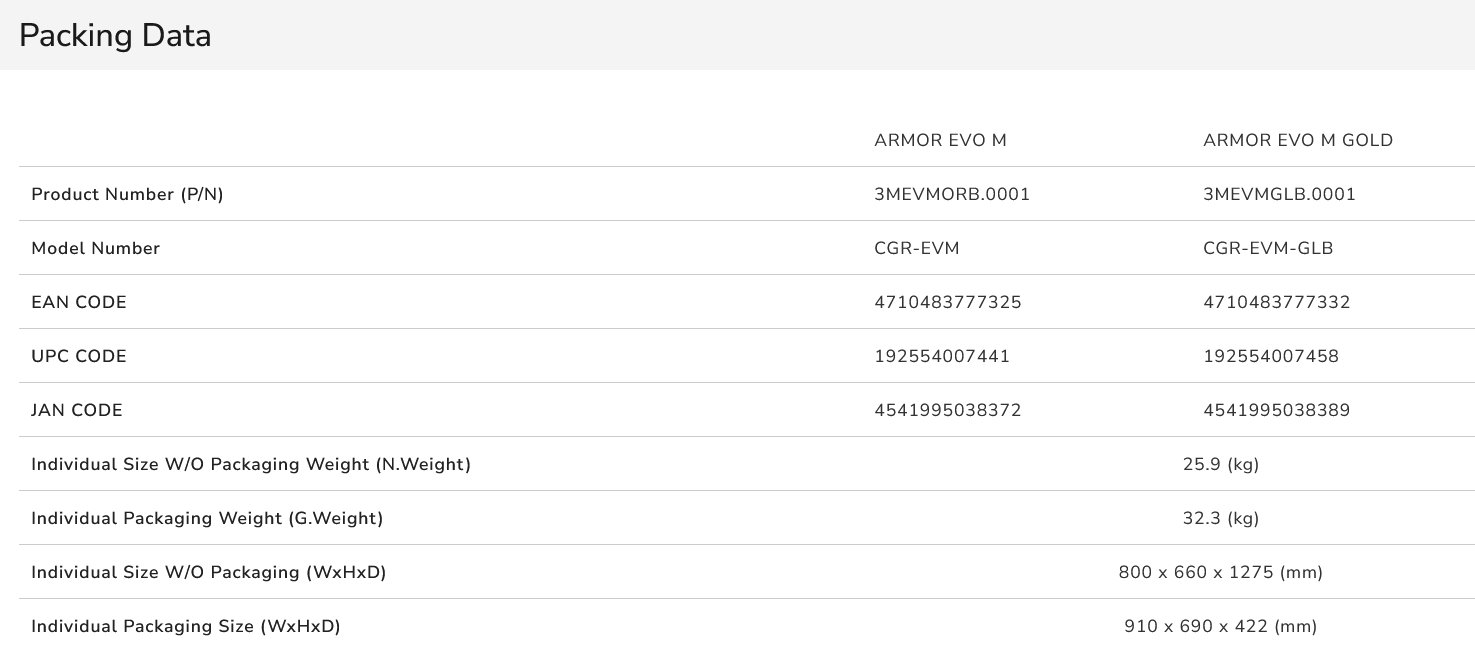Click the Product Number (P/N) row label
Image resolution: width=1475 pixels, height=650 pixels.
pyautogui.click(x=127, y=194)
